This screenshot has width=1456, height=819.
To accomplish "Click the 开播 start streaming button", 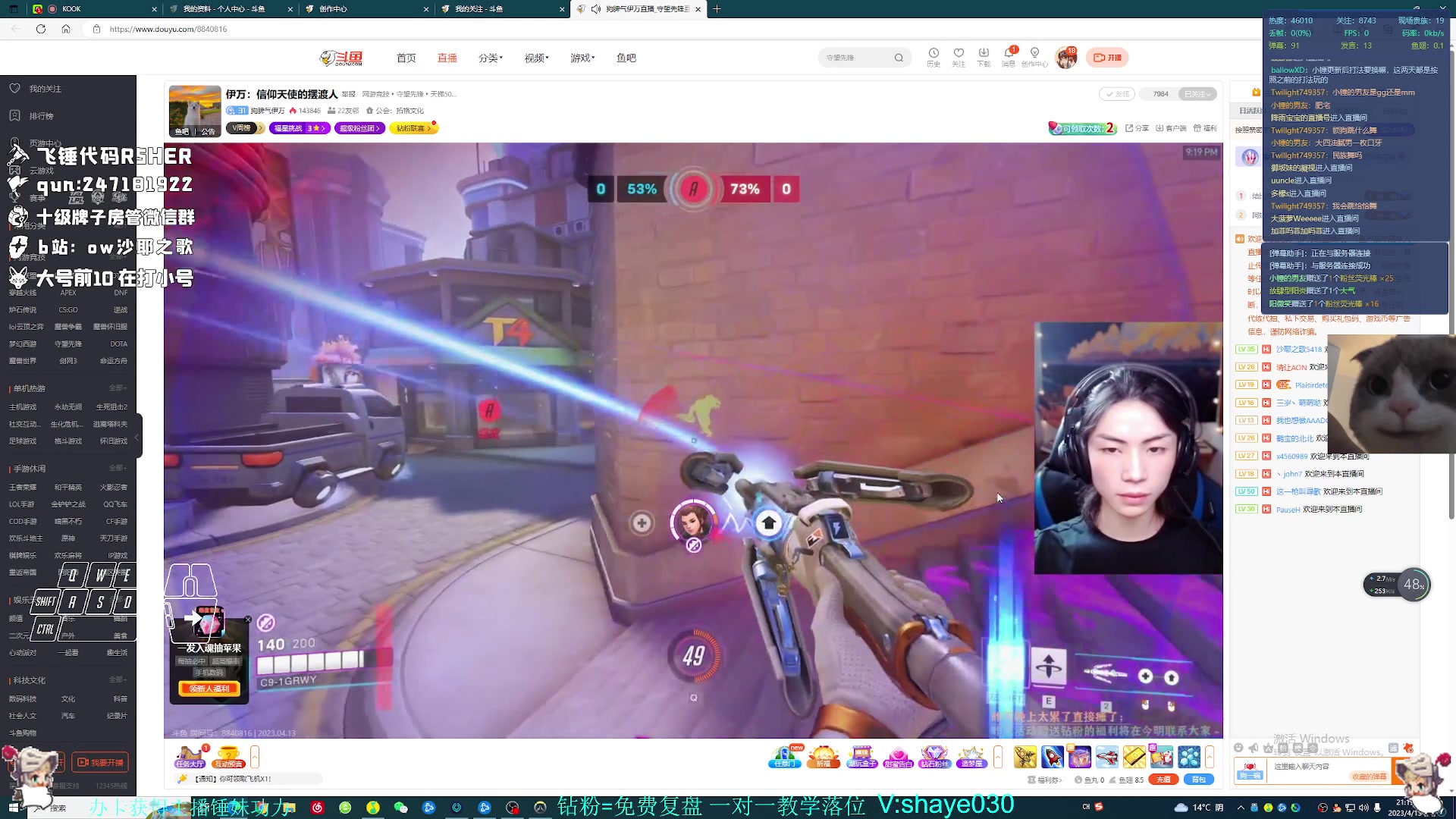I will [x=1107, y=58].
